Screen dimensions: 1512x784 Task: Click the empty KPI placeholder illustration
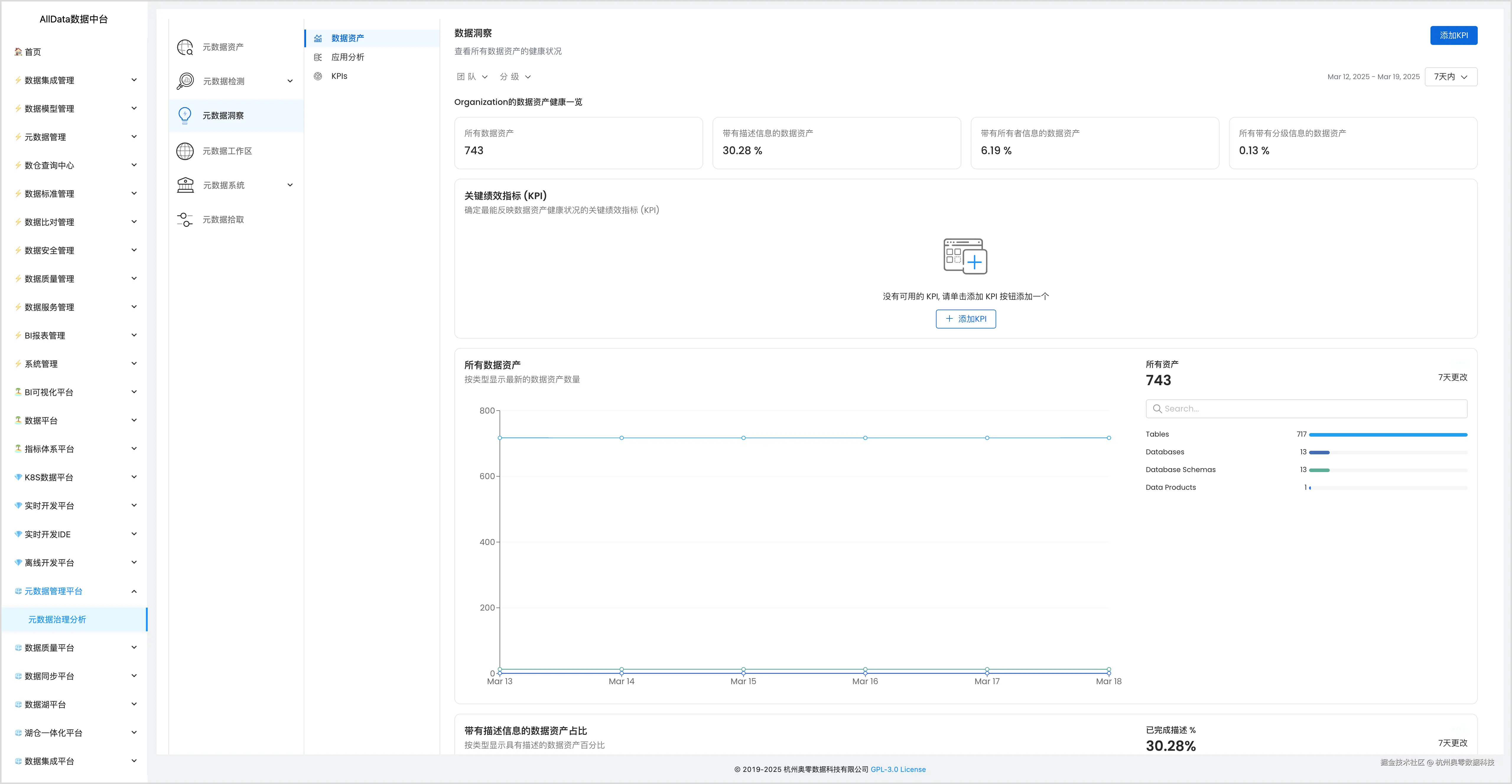pyautogui.click(x=965, y=256)
